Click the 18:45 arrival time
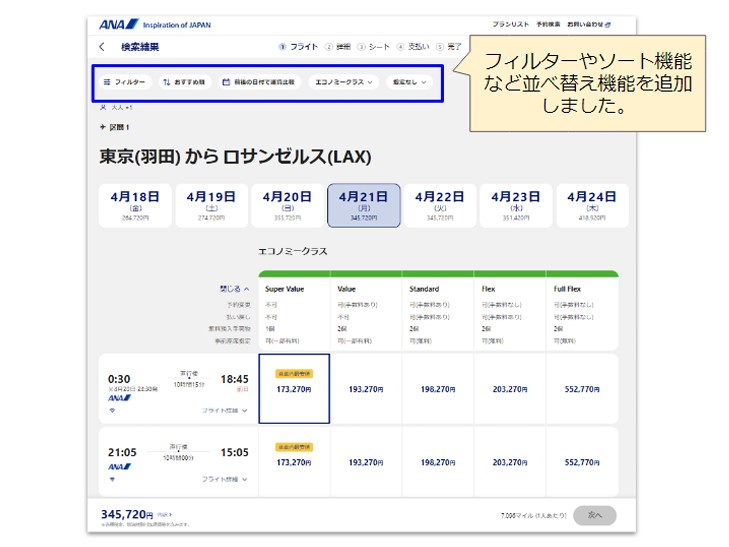Viewport: 729px width, 547px height. click(234, 379)
